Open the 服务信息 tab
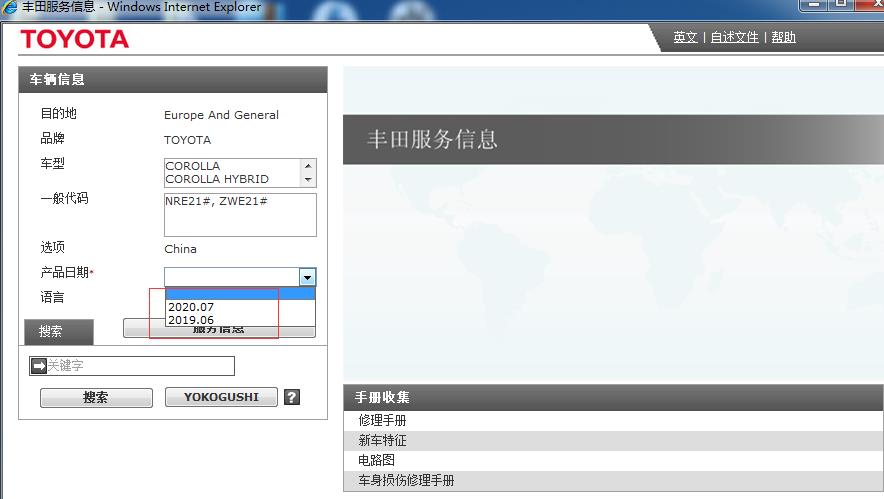Screen dimensions: 884x499 click(219, 329)
